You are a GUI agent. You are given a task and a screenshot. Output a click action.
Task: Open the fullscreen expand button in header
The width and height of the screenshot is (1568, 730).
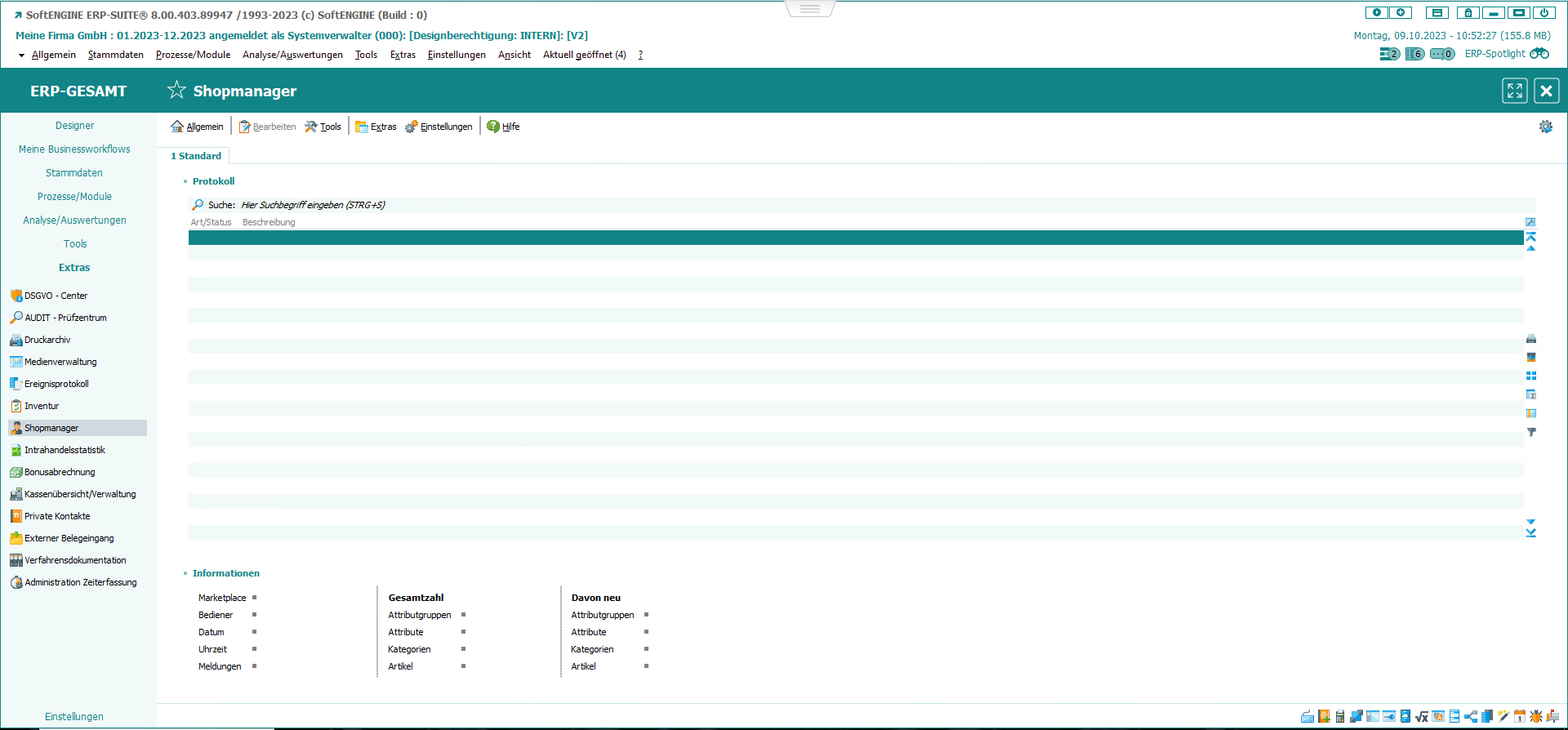[1515, 91]
